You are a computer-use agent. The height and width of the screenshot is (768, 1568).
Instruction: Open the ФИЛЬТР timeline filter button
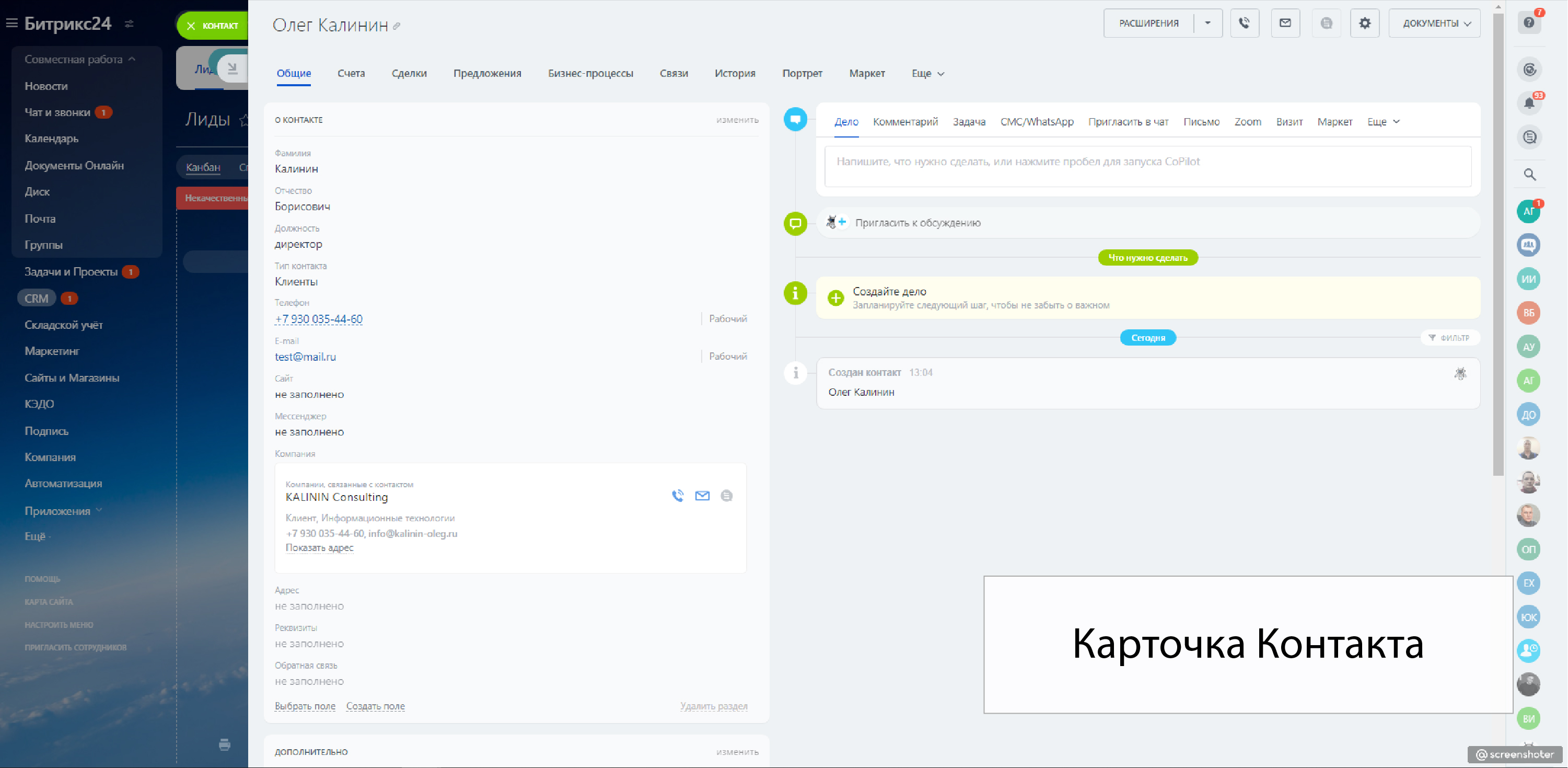(x=1449, y=337)
